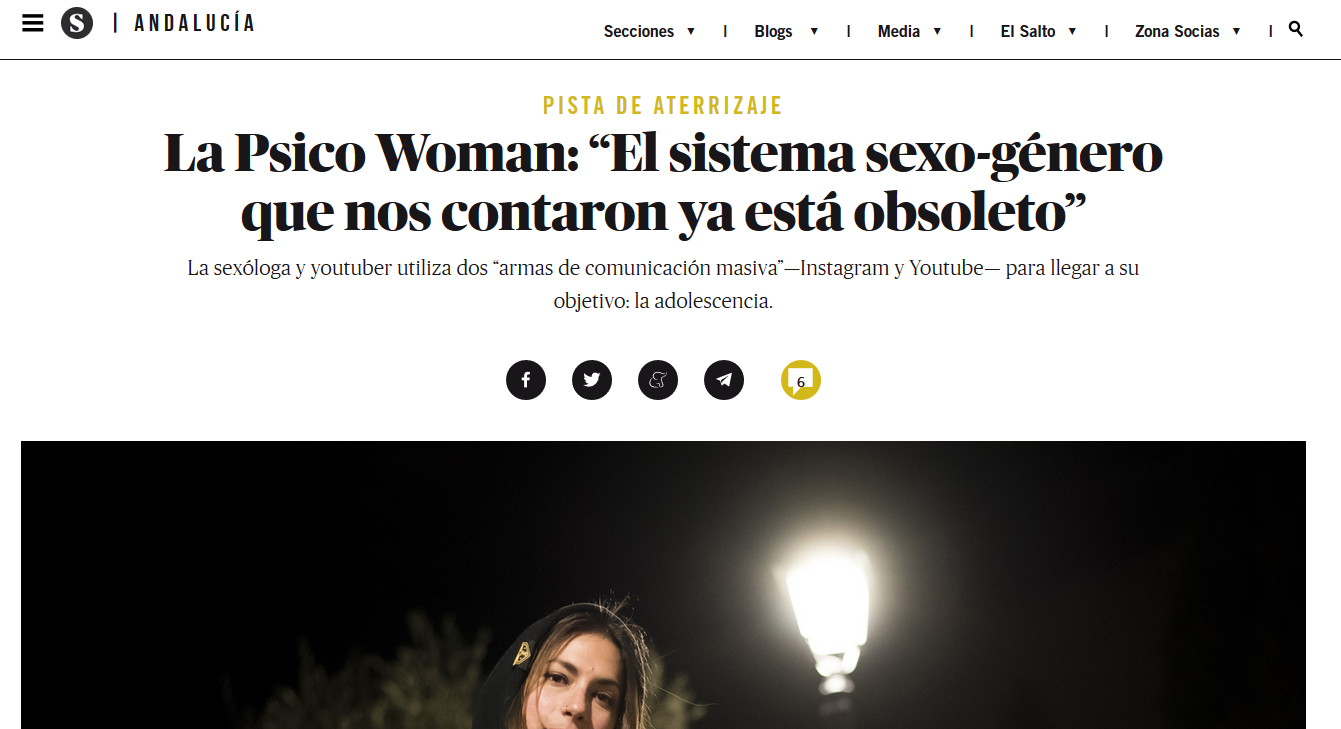Open the hamburger menu
Image resolution: width=1341 pixels, height=729 pixels.
(33, 23)
